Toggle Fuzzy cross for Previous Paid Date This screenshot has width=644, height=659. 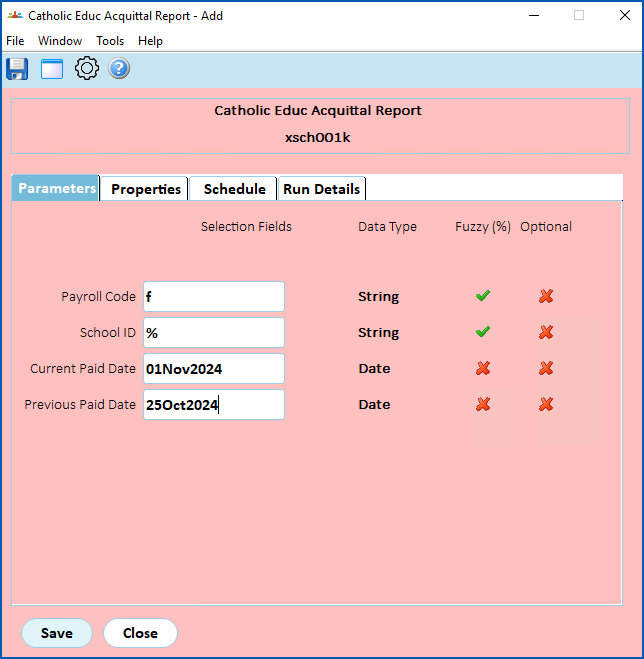pyautogui.click(x=483, y=404)
